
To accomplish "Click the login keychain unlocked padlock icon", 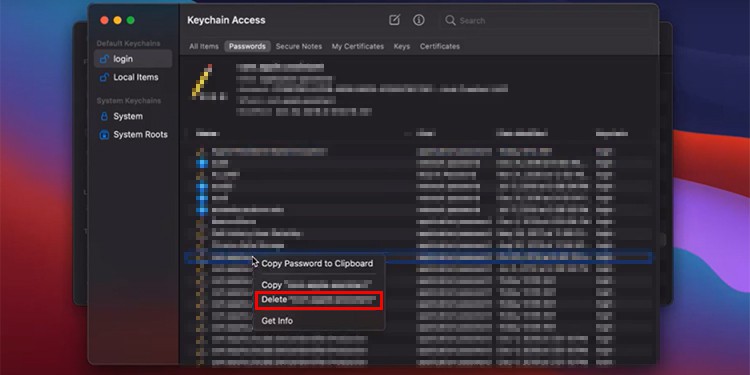I will pyautogui.click(x=104, y=59).
